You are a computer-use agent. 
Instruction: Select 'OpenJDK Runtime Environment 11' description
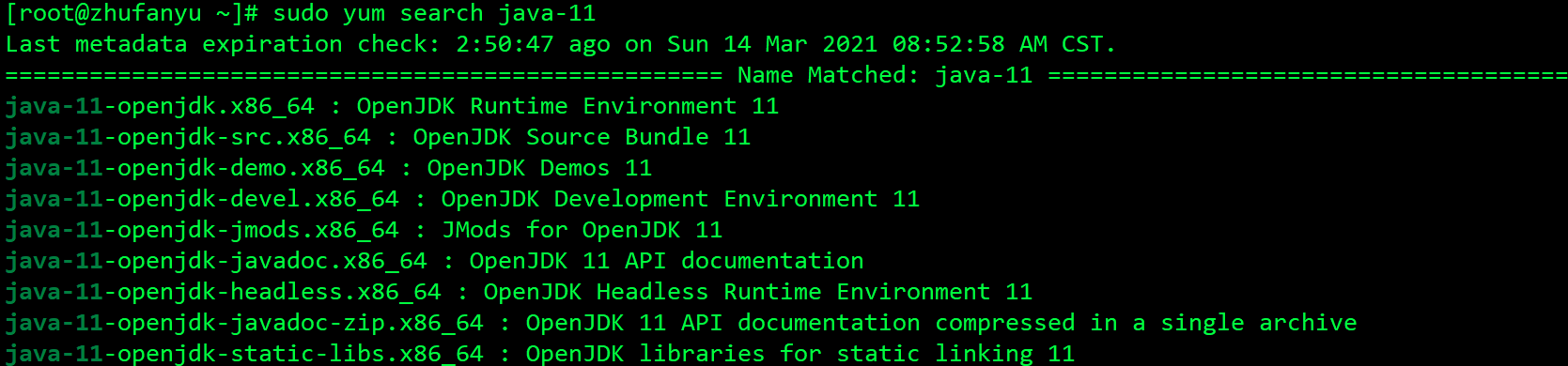[x=567, y=107]
